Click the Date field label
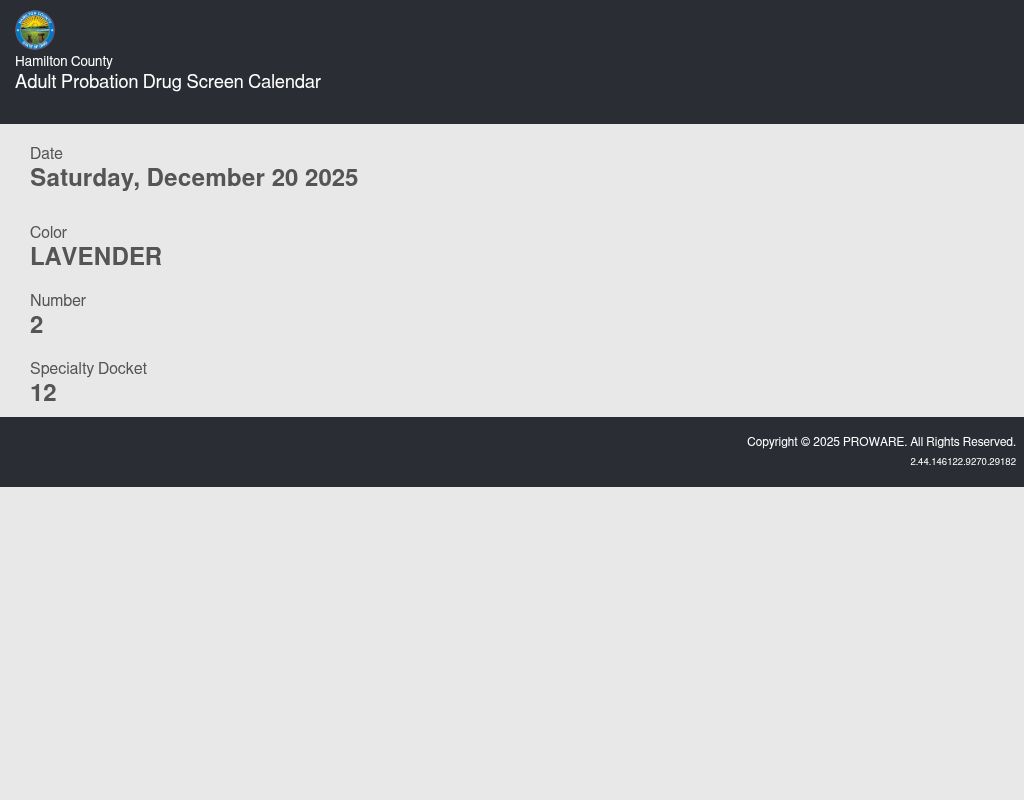The width and height of the screenshot is (1024, 800). 46,153
